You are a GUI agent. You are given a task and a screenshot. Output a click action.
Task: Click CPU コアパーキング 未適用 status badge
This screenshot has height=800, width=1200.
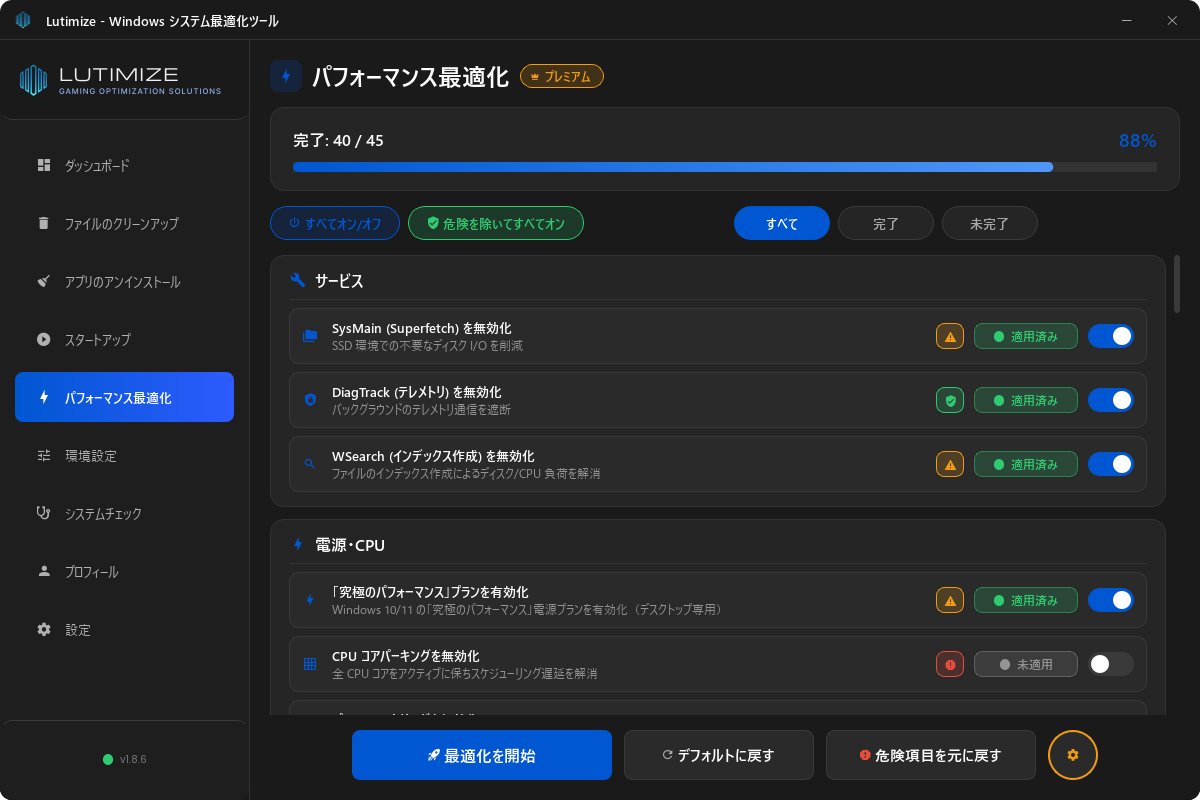tap(1026, 664)
